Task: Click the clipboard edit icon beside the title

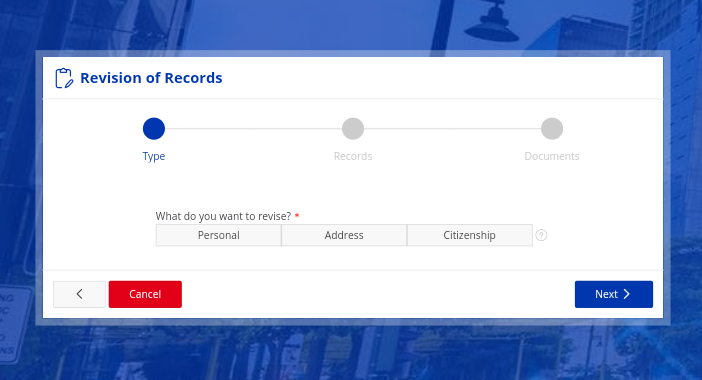Action: [x=64, y=78]
